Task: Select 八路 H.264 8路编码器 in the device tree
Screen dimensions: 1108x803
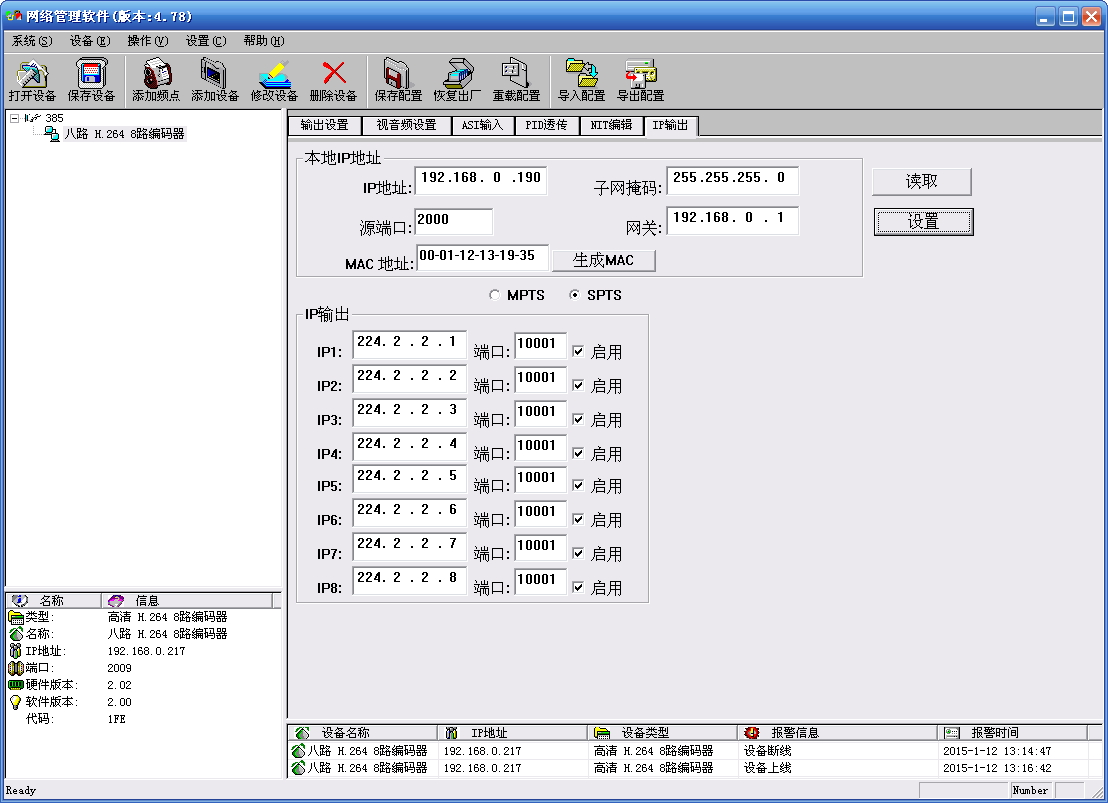Action: pos(124,134)
